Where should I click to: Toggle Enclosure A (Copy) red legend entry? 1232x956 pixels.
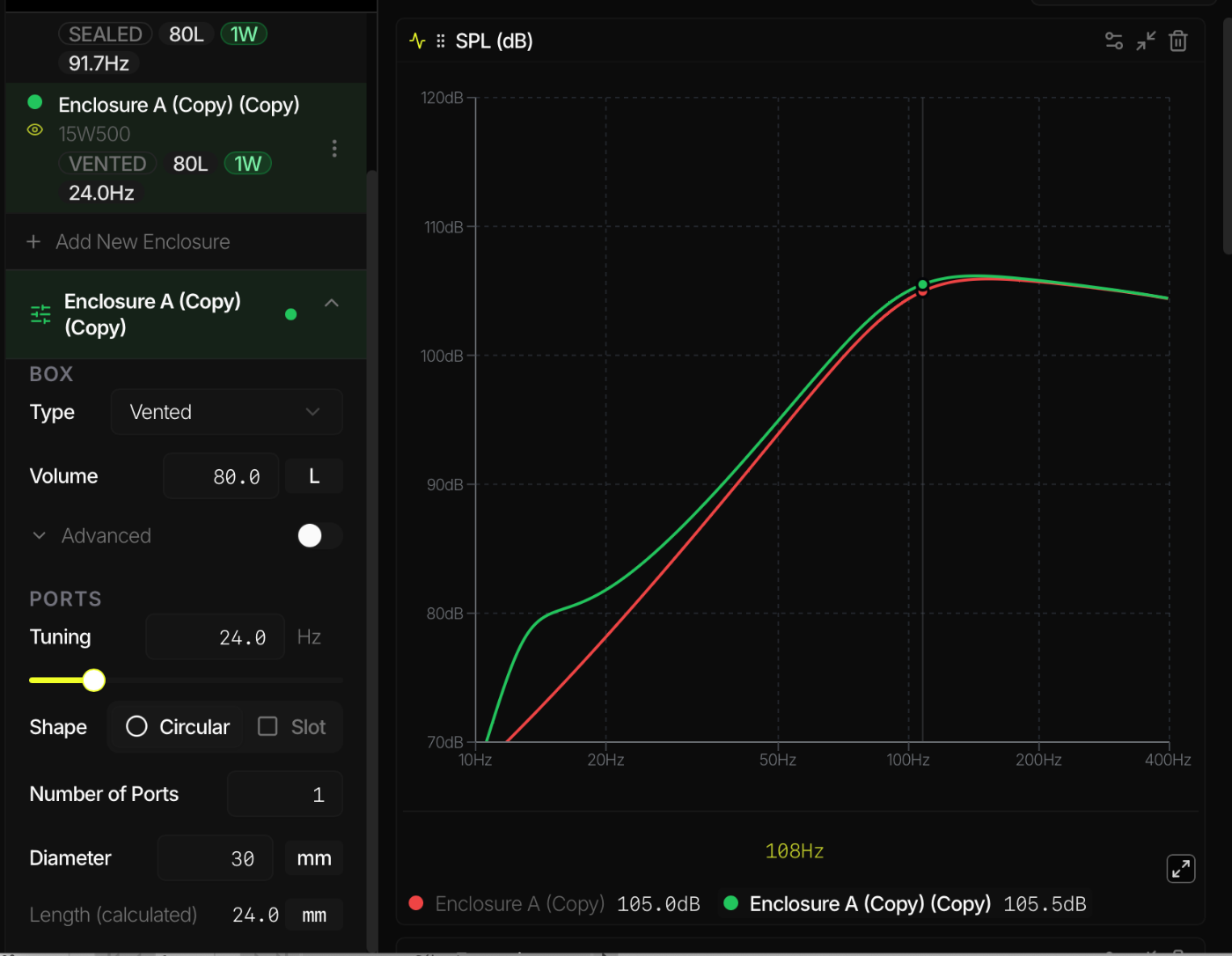point(508,904)
